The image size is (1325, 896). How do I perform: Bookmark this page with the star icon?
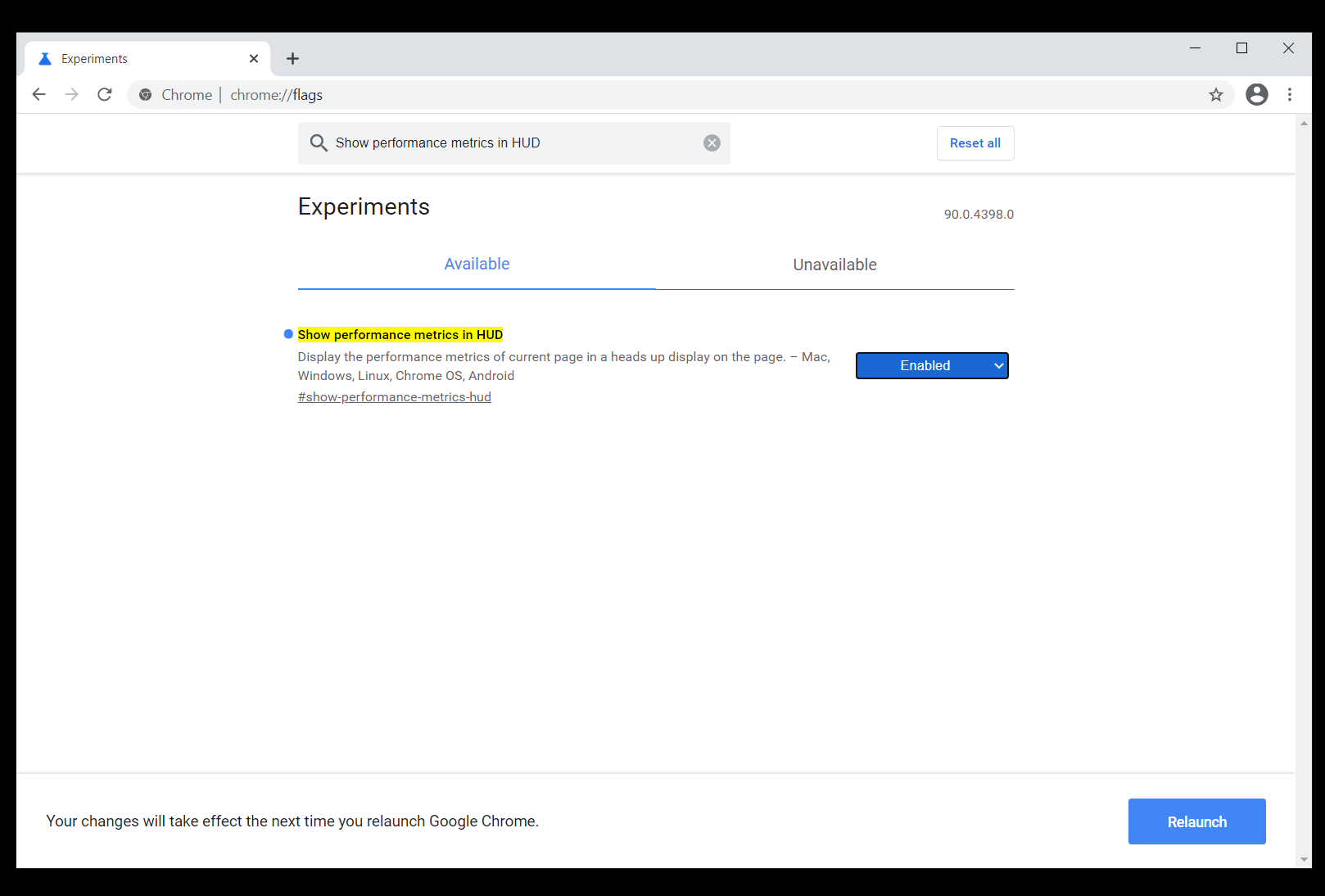1216,94
